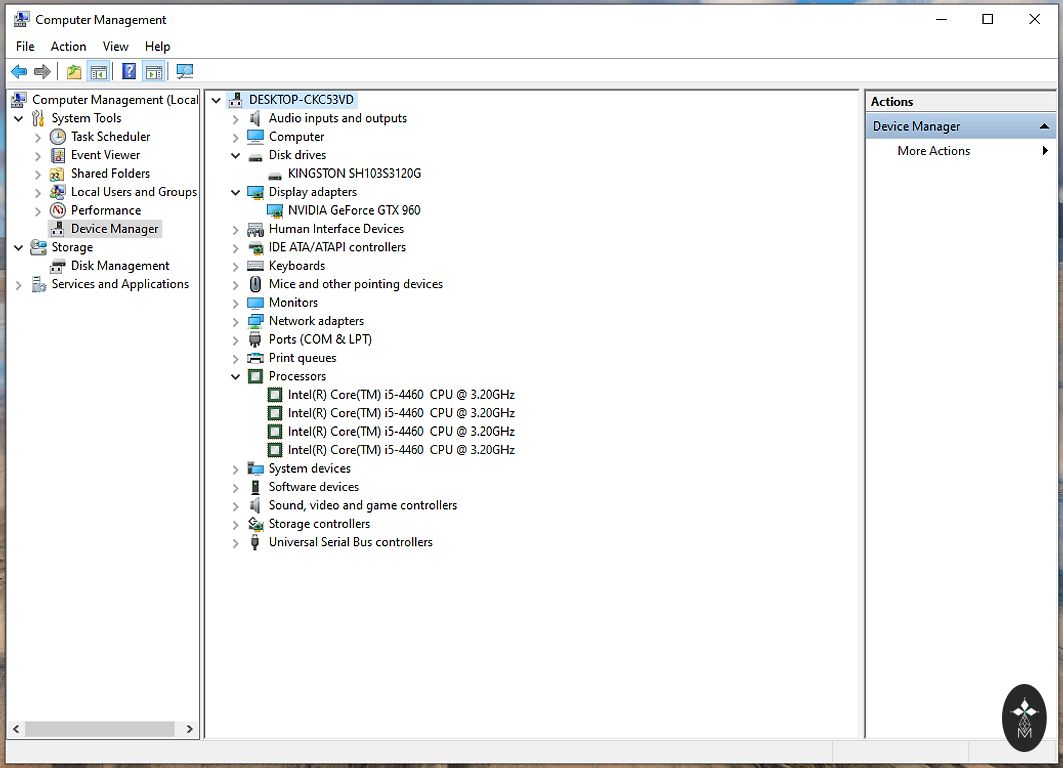Open the View menu
This screenshot has height=768, width=1063.
[x=115, y=46]
